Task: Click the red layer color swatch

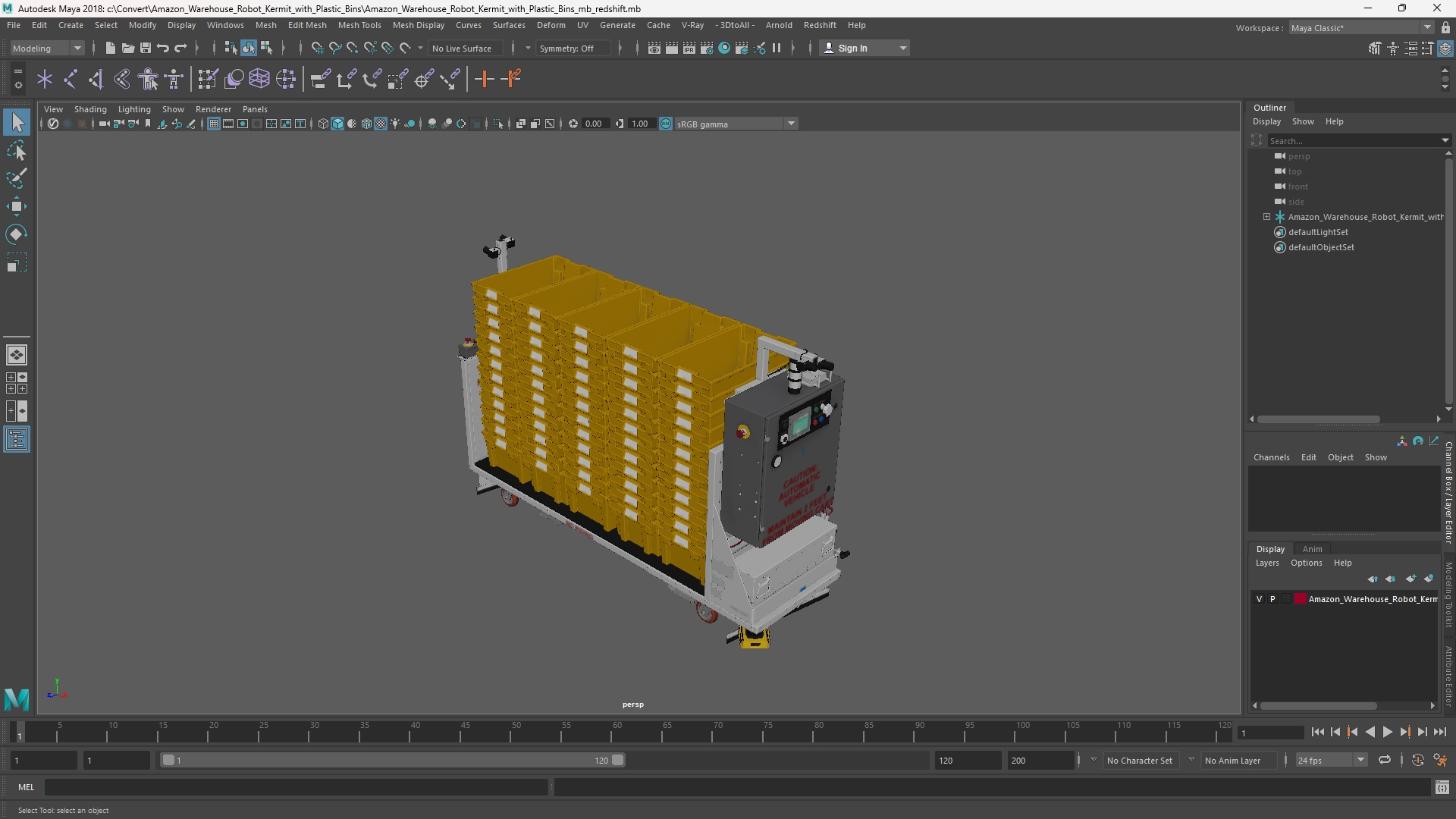Action: (x=1301, y=599)
